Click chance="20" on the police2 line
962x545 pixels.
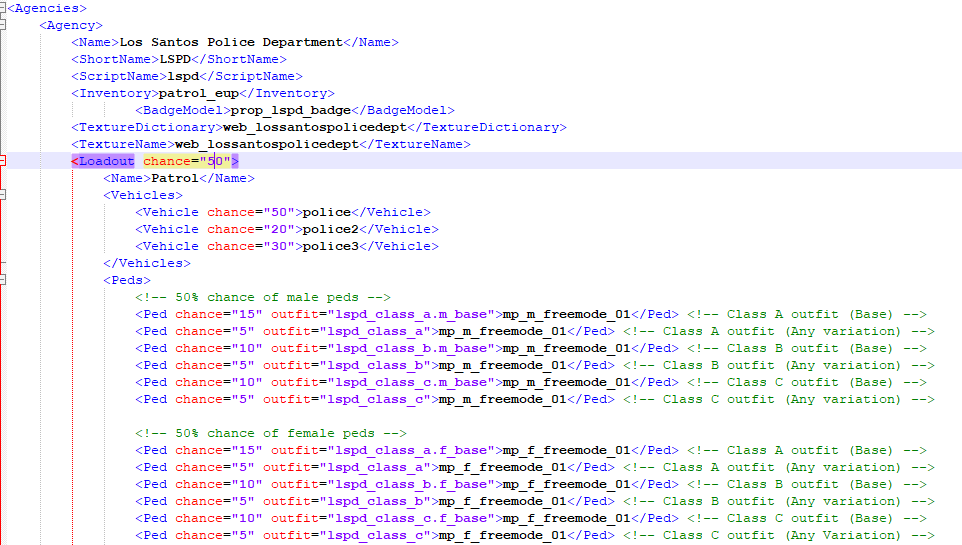[x=251, y=229]
